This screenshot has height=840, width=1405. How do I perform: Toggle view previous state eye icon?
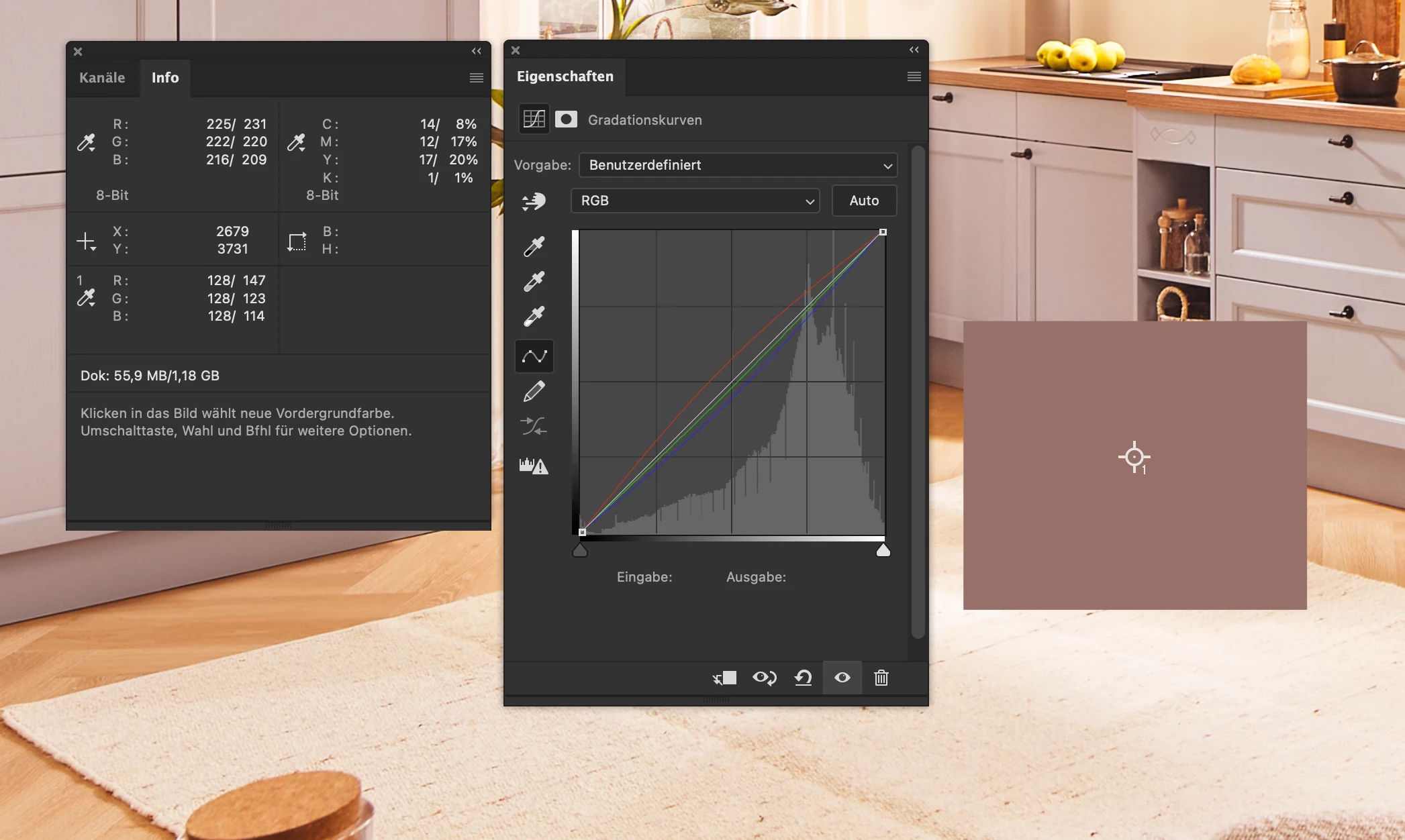point(764,678)
